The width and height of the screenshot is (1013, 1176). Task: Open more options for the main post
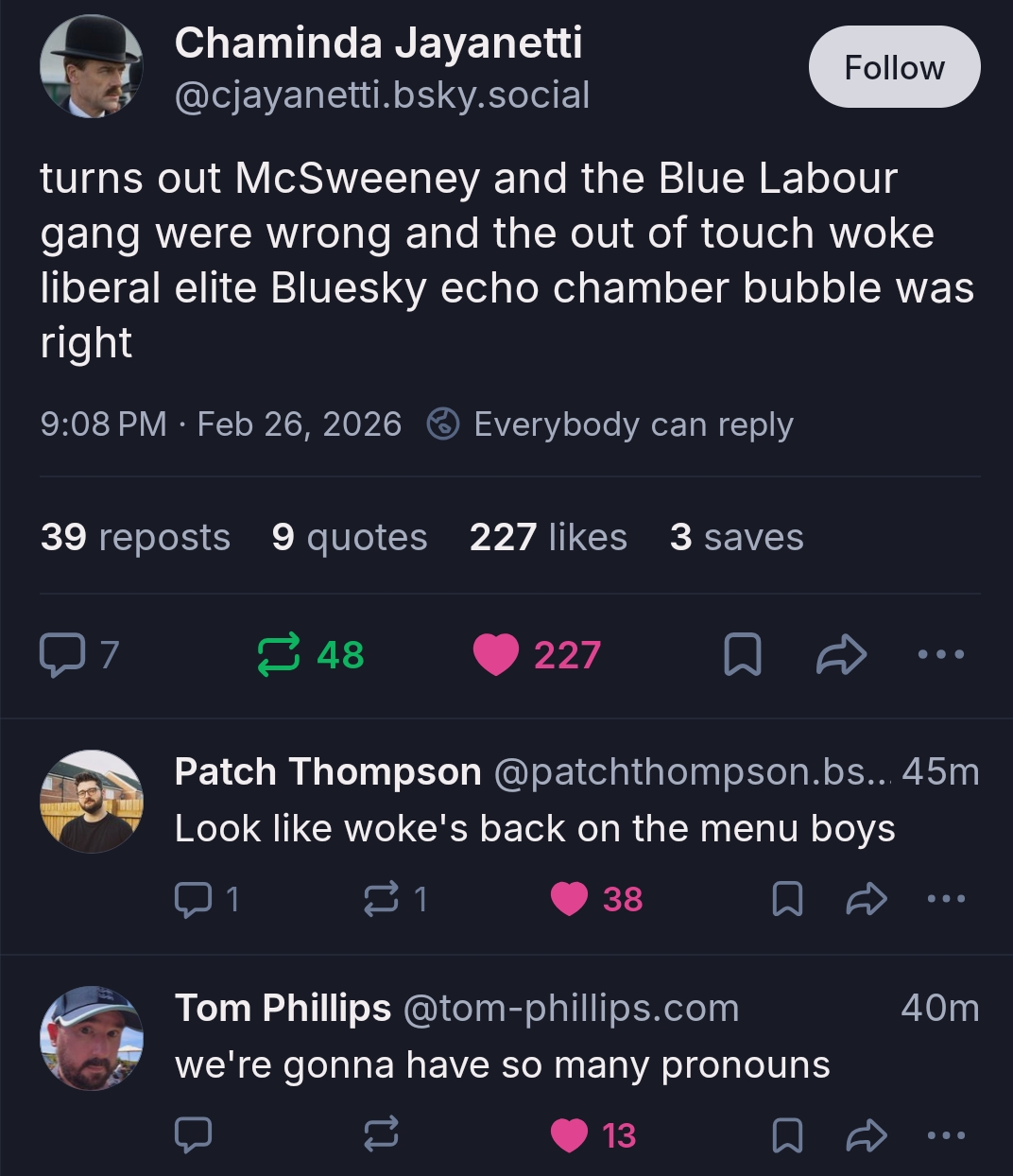[942, 654]
